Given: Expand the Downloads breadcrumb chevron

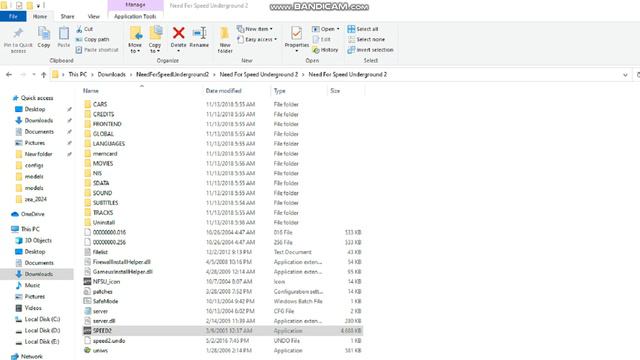Looking at the screenshot, I should (x=131, y=75).
